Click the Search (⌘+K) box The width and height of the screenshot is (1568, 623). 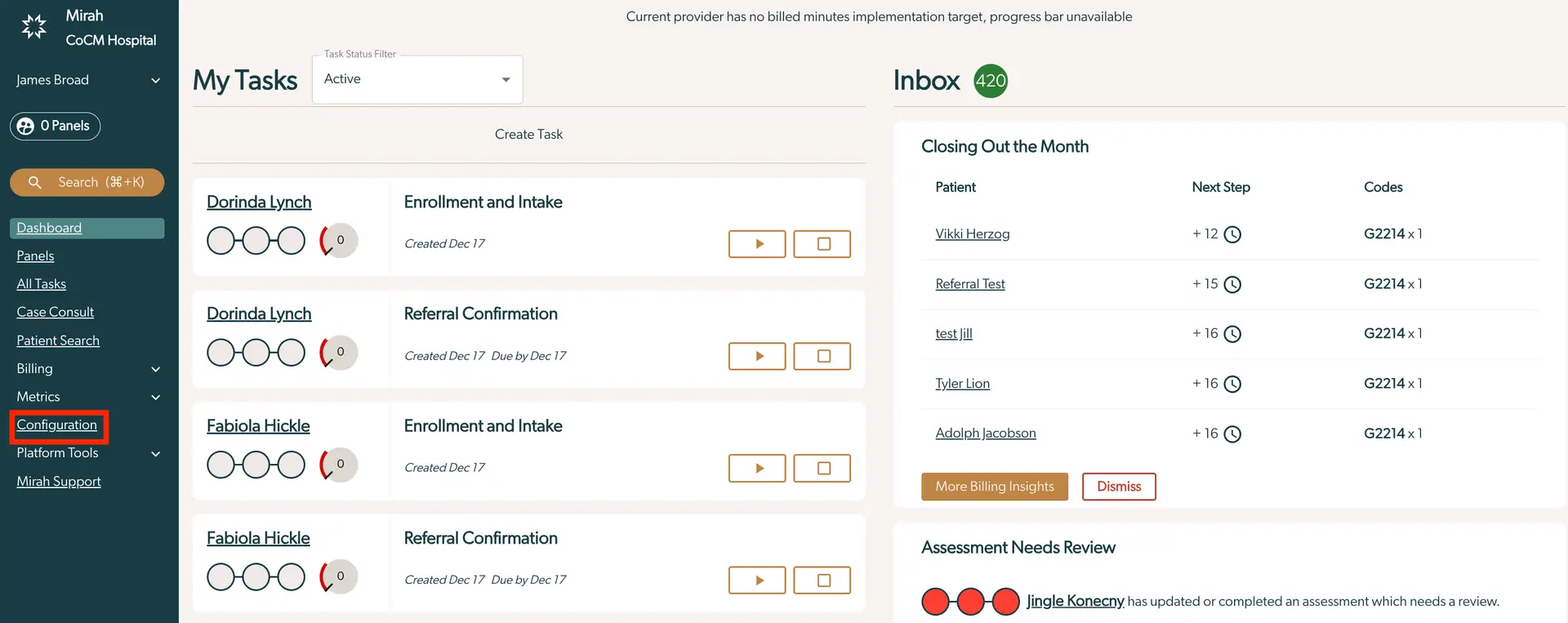87,182
